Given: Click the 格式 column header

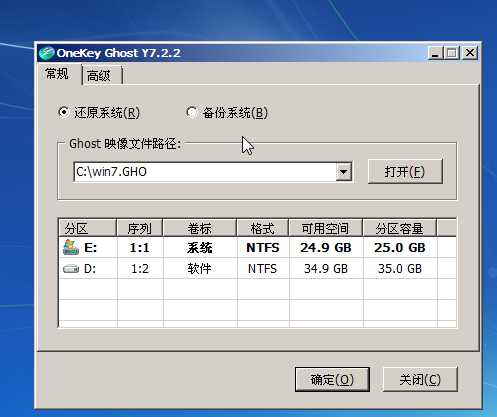Looking at the screenshot, I should (263, 228).
